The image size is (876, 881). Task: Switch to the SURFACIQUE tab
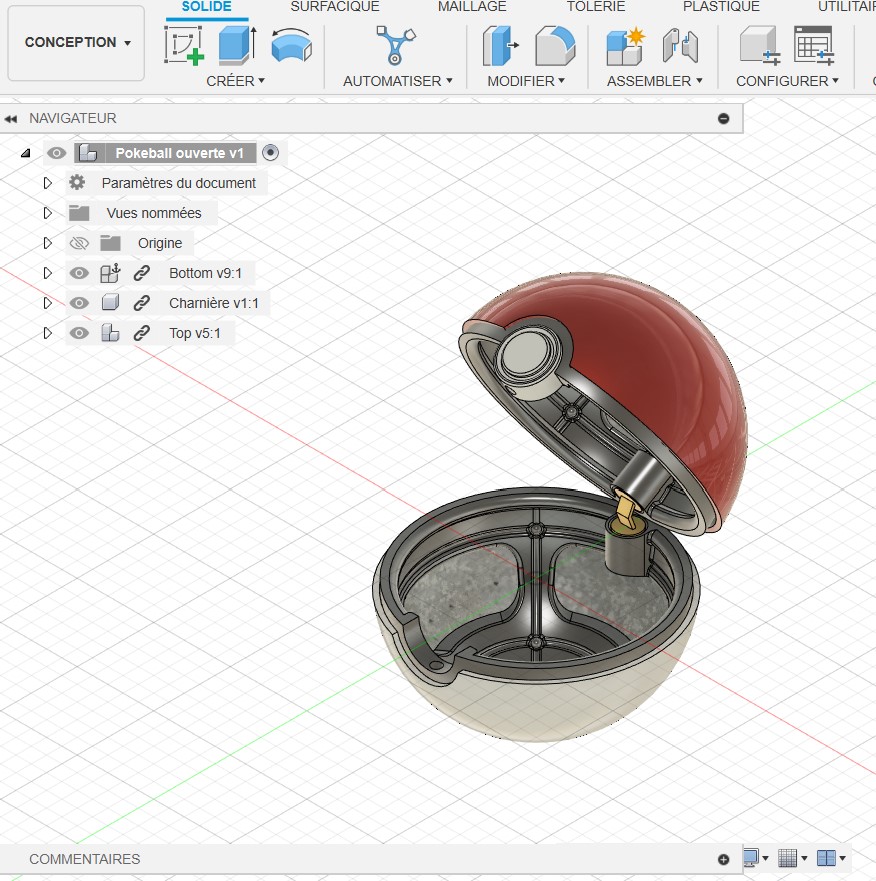tap(334, 7)
